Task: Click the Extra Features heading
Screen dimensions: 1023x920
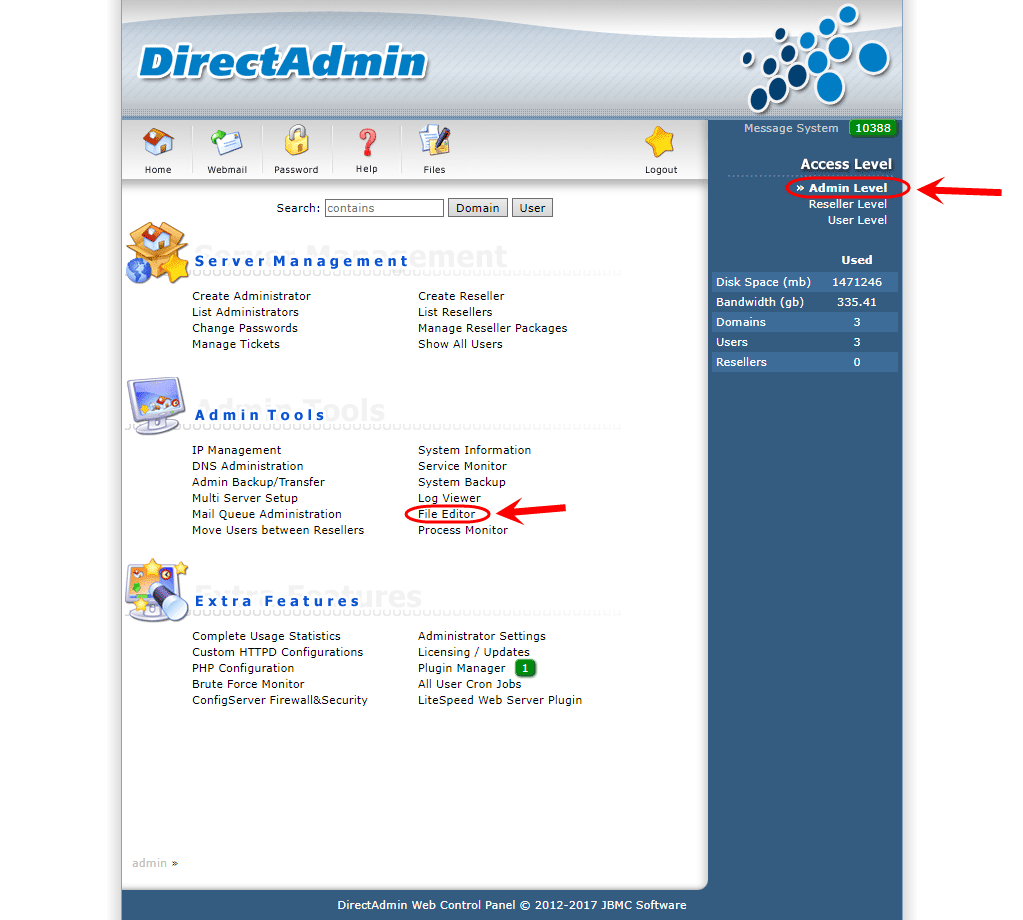Action: (x=277, y=601)
